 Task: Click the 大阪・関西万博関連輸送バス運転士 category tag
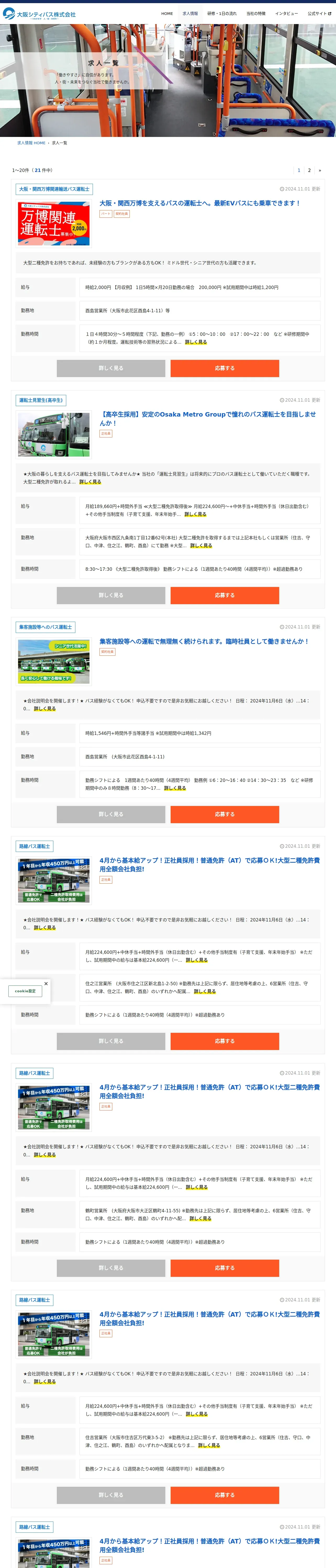pos(54,189)
